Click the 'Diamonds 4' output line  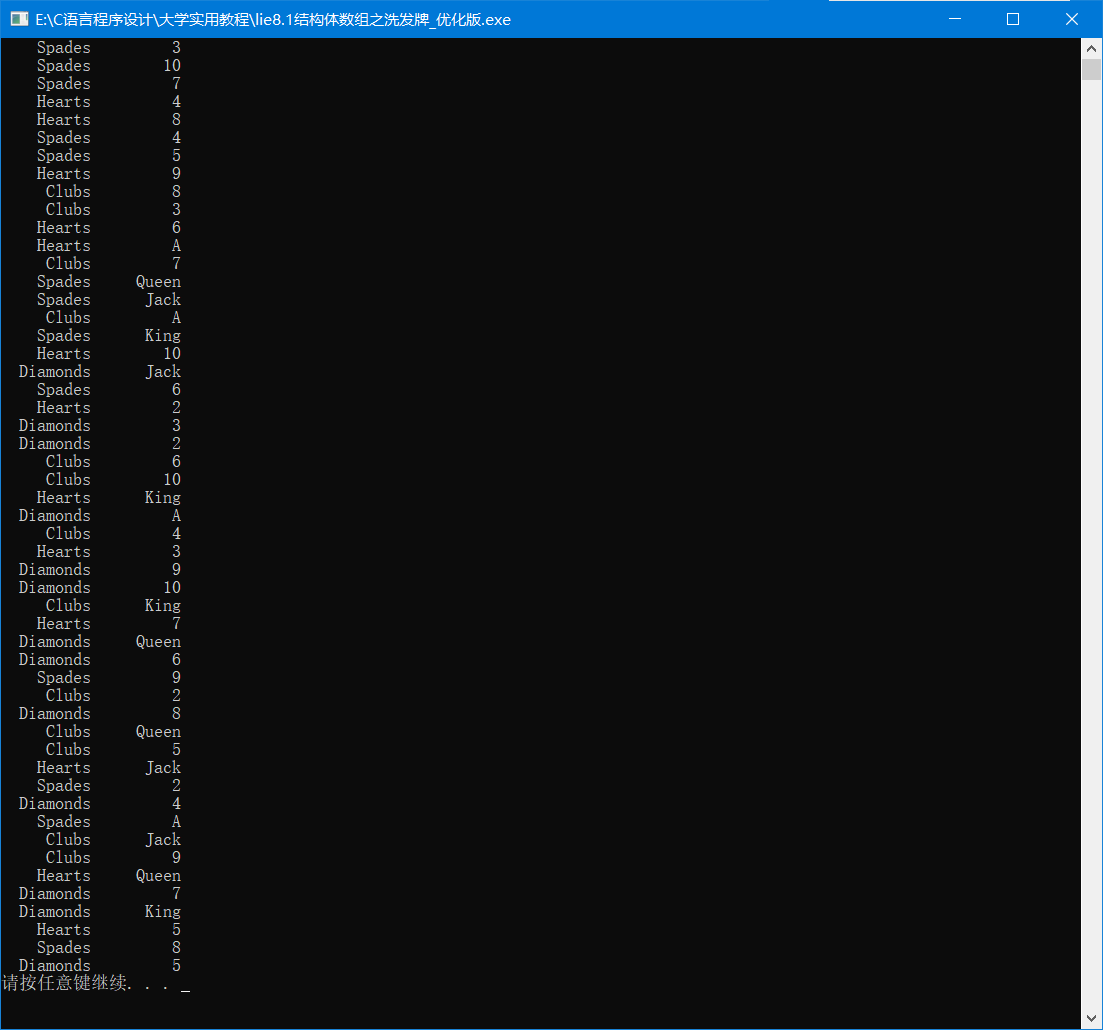100,804
